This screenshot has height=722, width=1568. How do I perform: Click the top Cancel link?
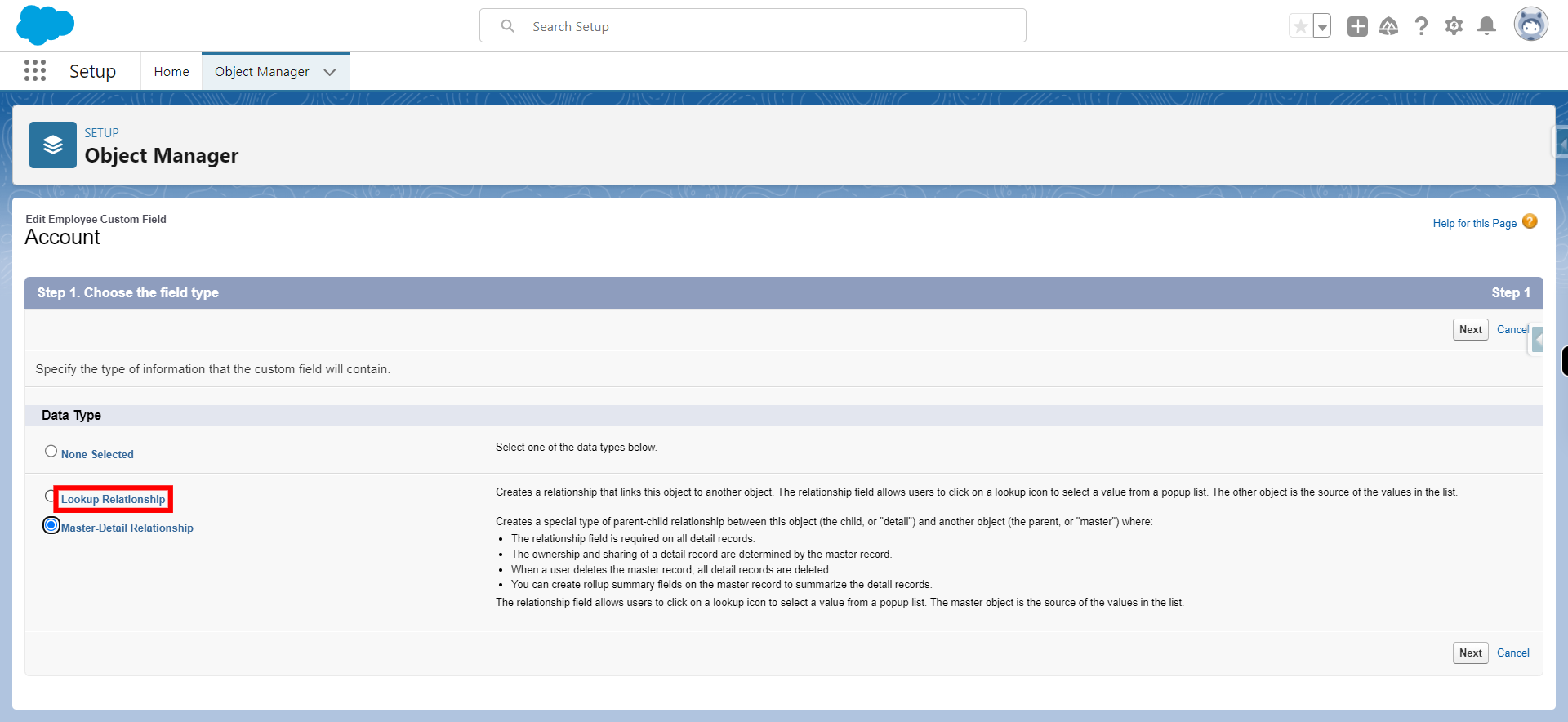(1512, 329)
